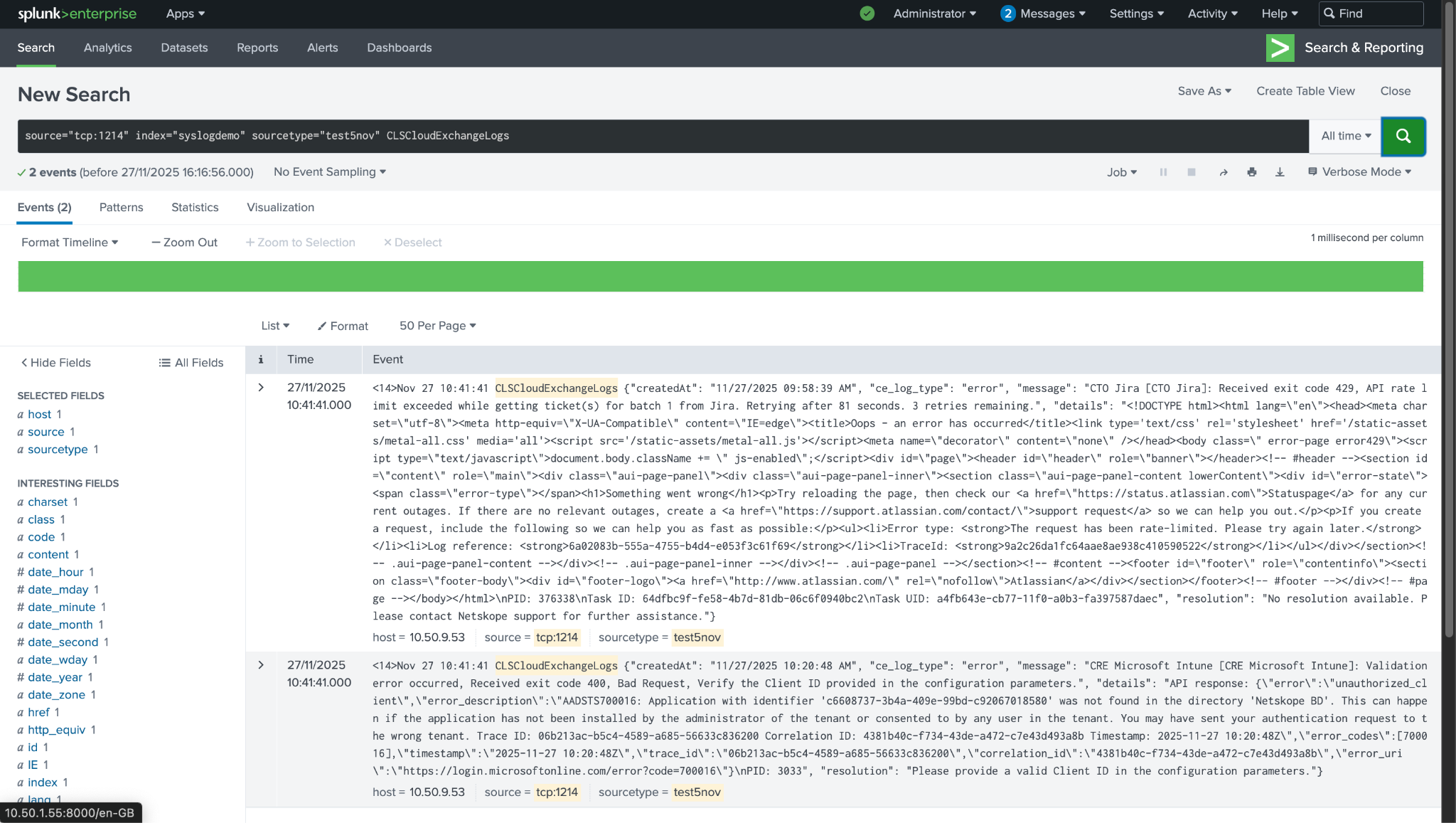Click the search query input field
The image size is (1456, 823).
coord(663,136)
